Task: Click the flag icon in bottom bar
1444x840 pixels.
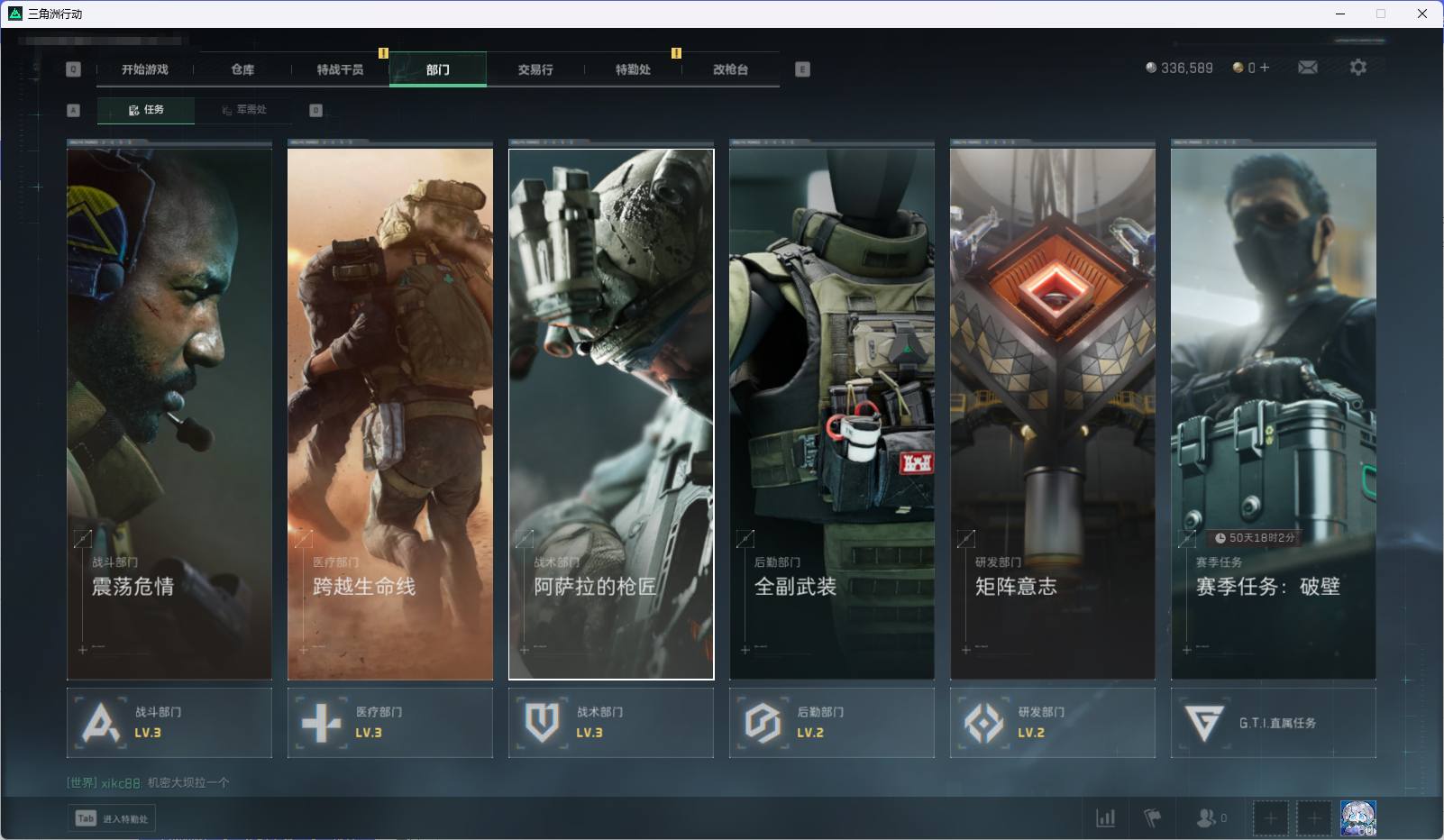Action: tap(1152, 817)
